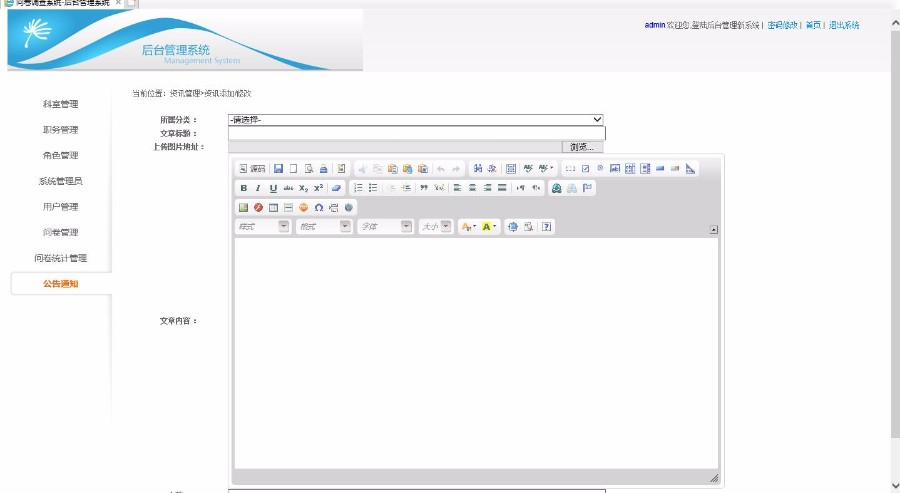Screen dimensions: 900x493
Task: Insert an Image via picture icon
Action: (243, 208)
